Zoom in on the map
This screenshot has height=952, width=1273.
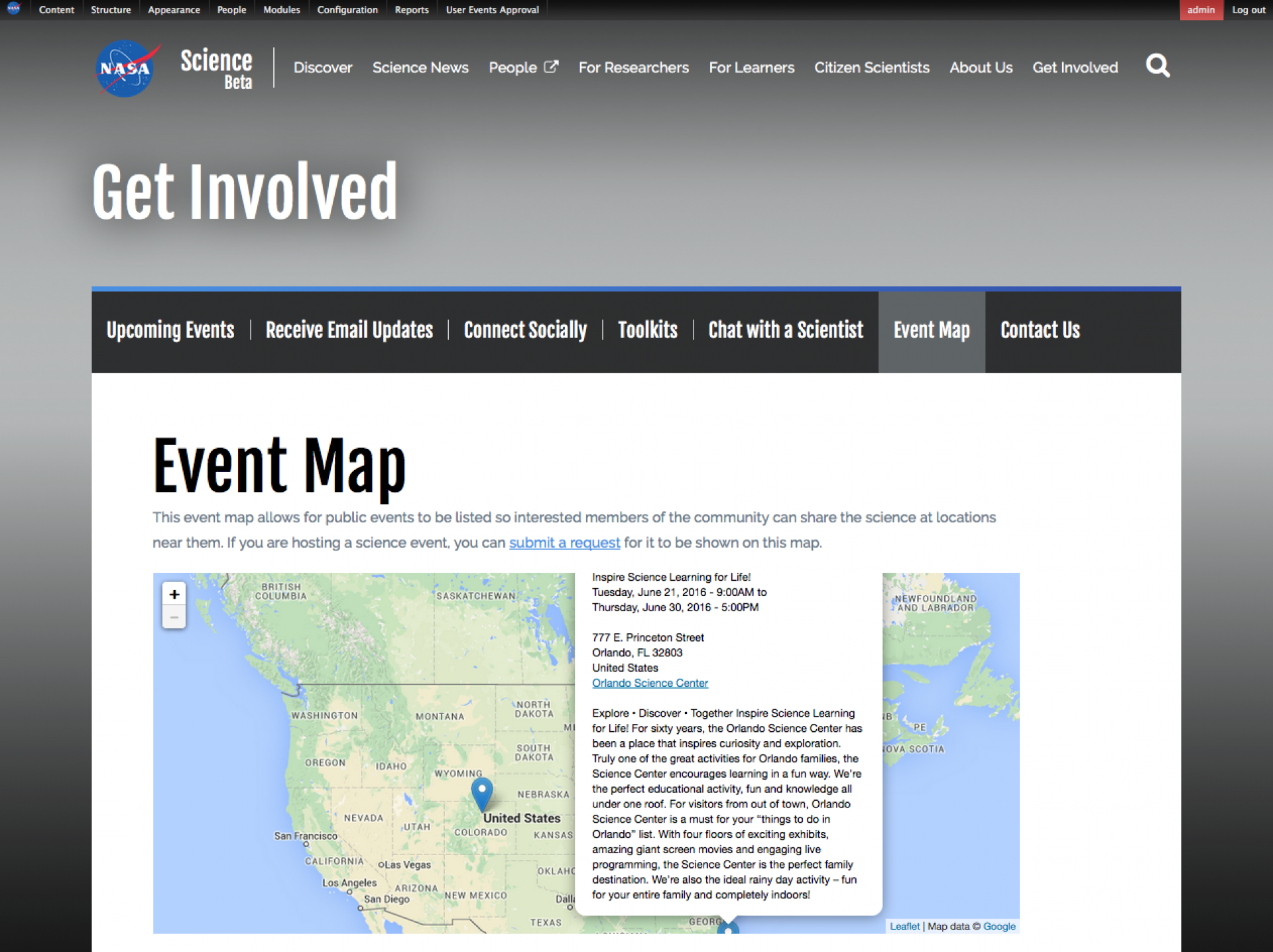(174, 594)
